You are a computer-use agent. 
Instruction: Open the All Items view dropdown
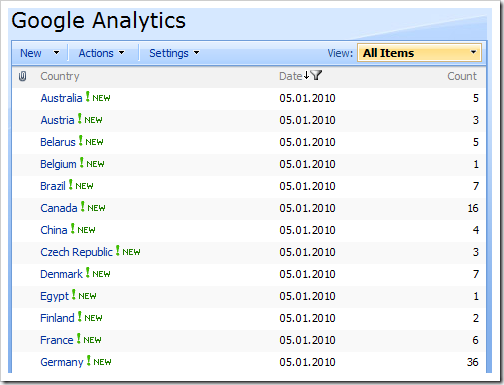click(x=419, y=53)
